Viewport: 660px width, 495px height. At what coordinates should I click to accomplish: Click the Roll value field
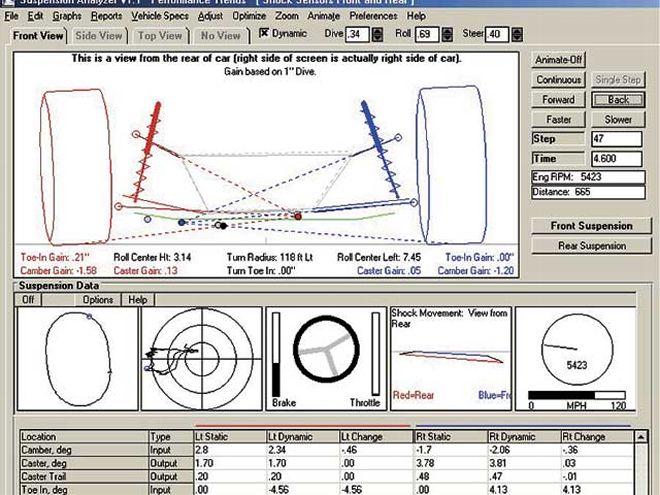click(x=427, y=35)
